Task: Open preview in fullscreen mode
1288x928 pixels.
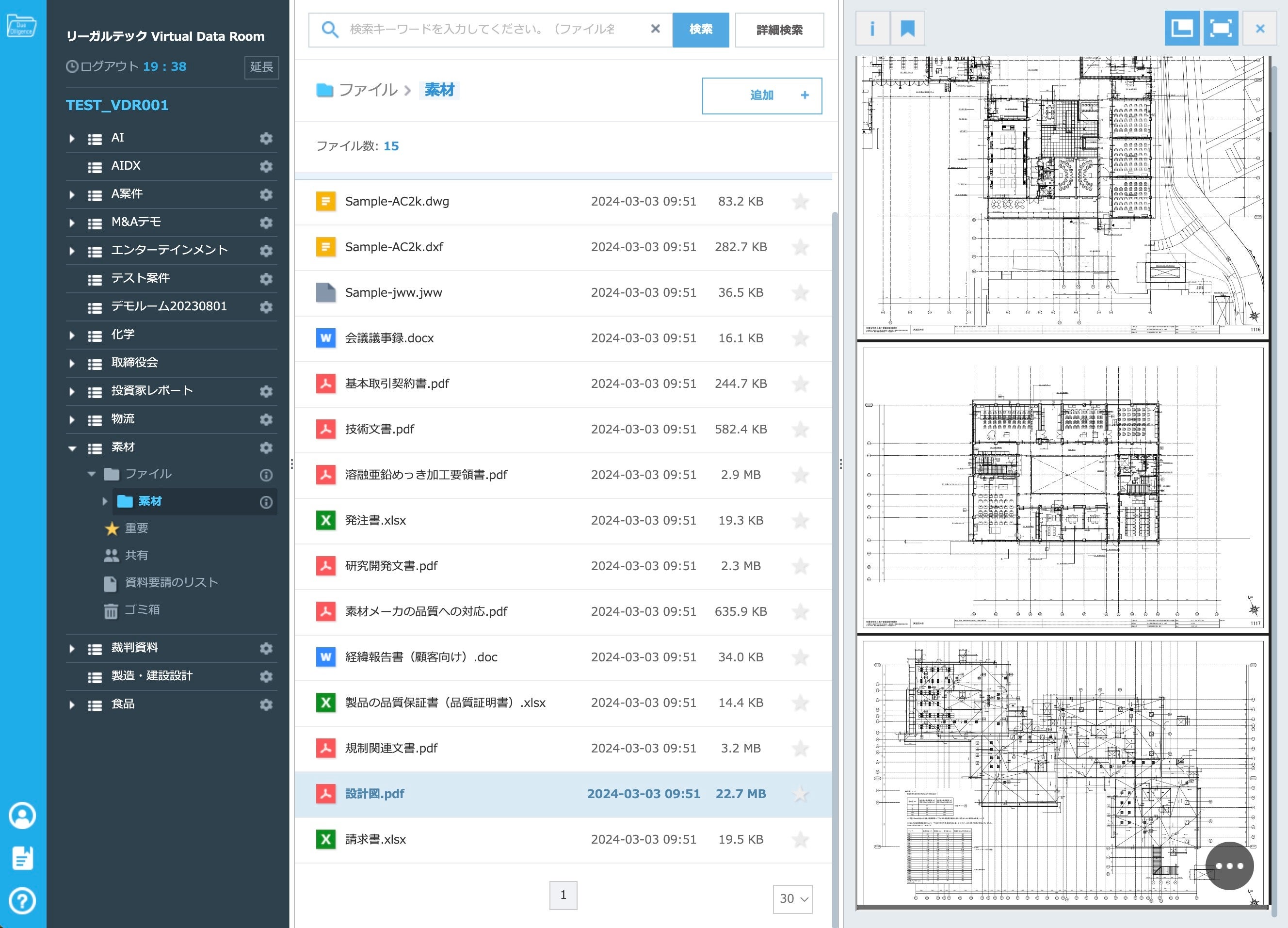Action: pyautogui.click(x=1221, y=29)
